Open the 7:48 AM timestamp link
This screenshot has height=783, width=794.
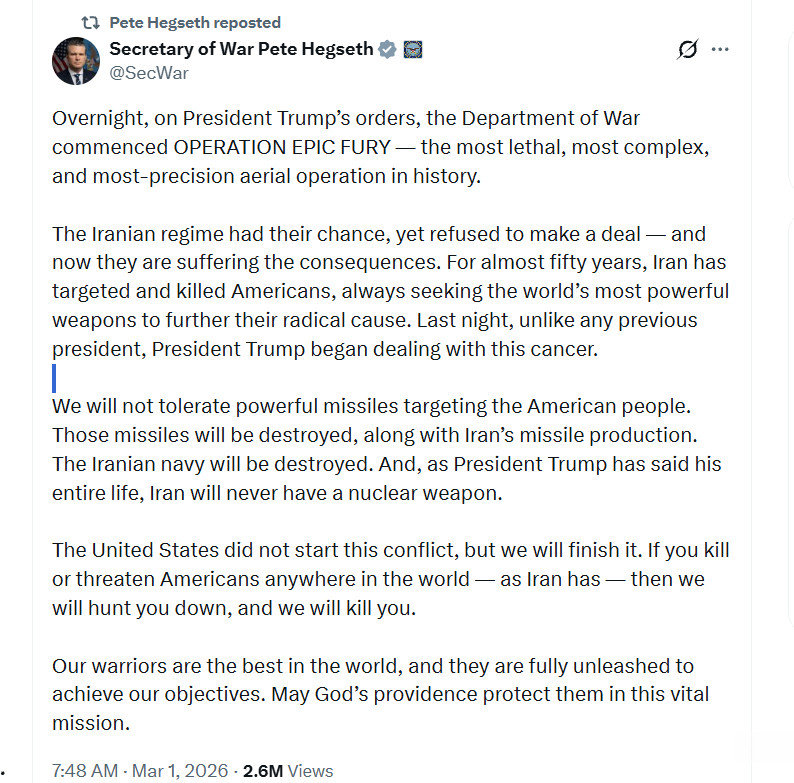pyautogui.click(x=85, y=771)
